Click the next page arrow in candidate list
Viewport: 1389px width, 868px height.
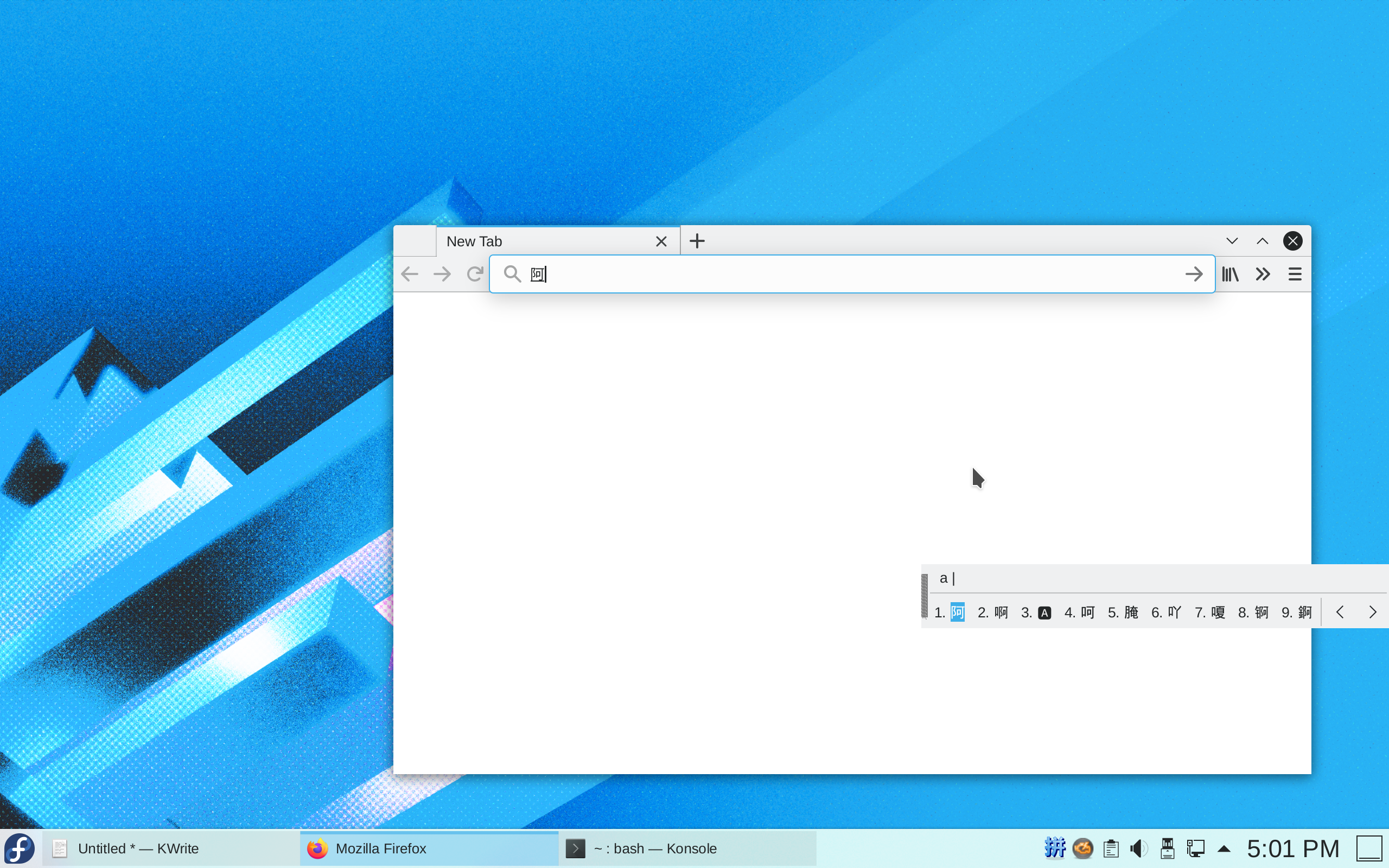(x=1373, y=612)
